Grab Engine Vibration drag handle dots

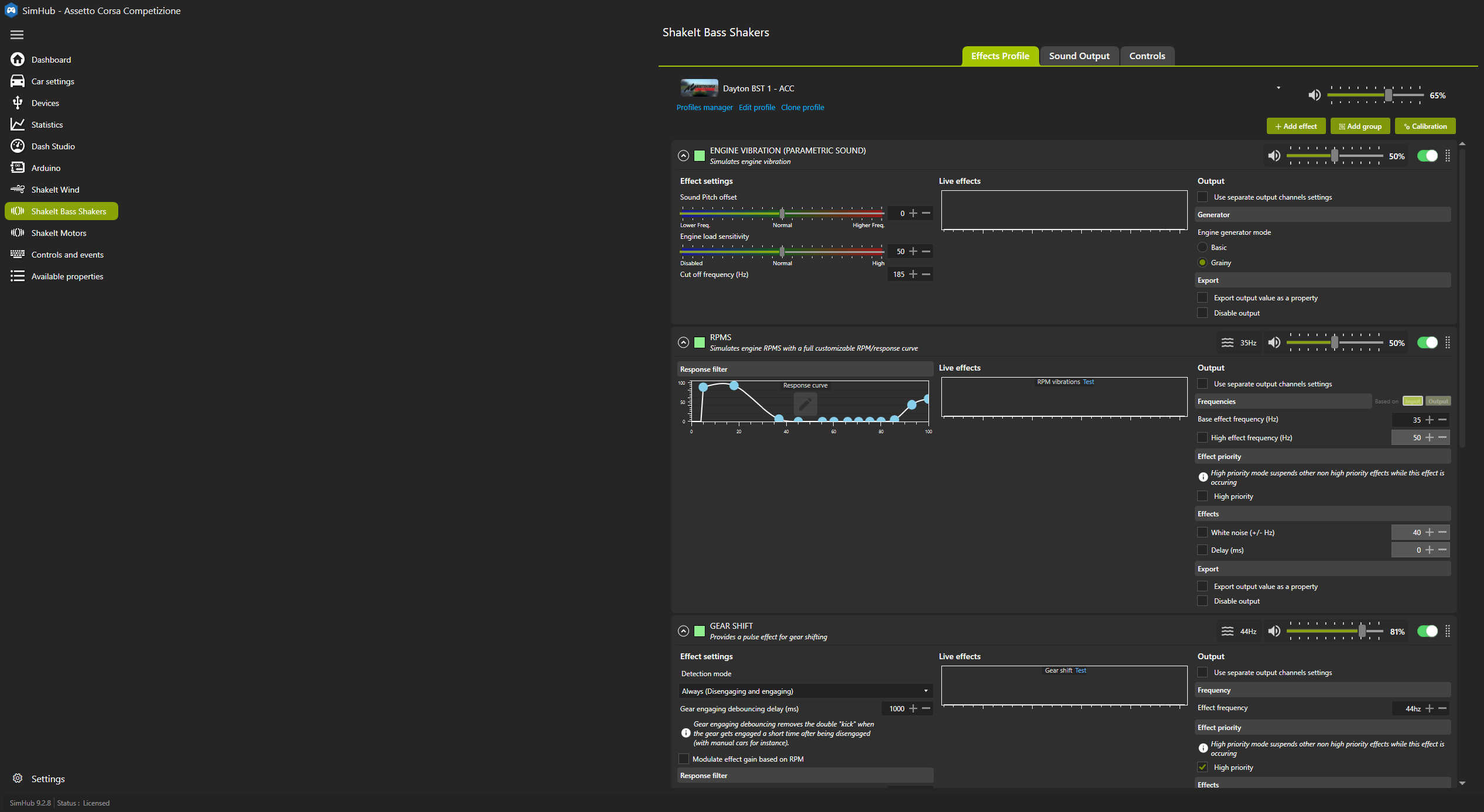[1448, 156]
